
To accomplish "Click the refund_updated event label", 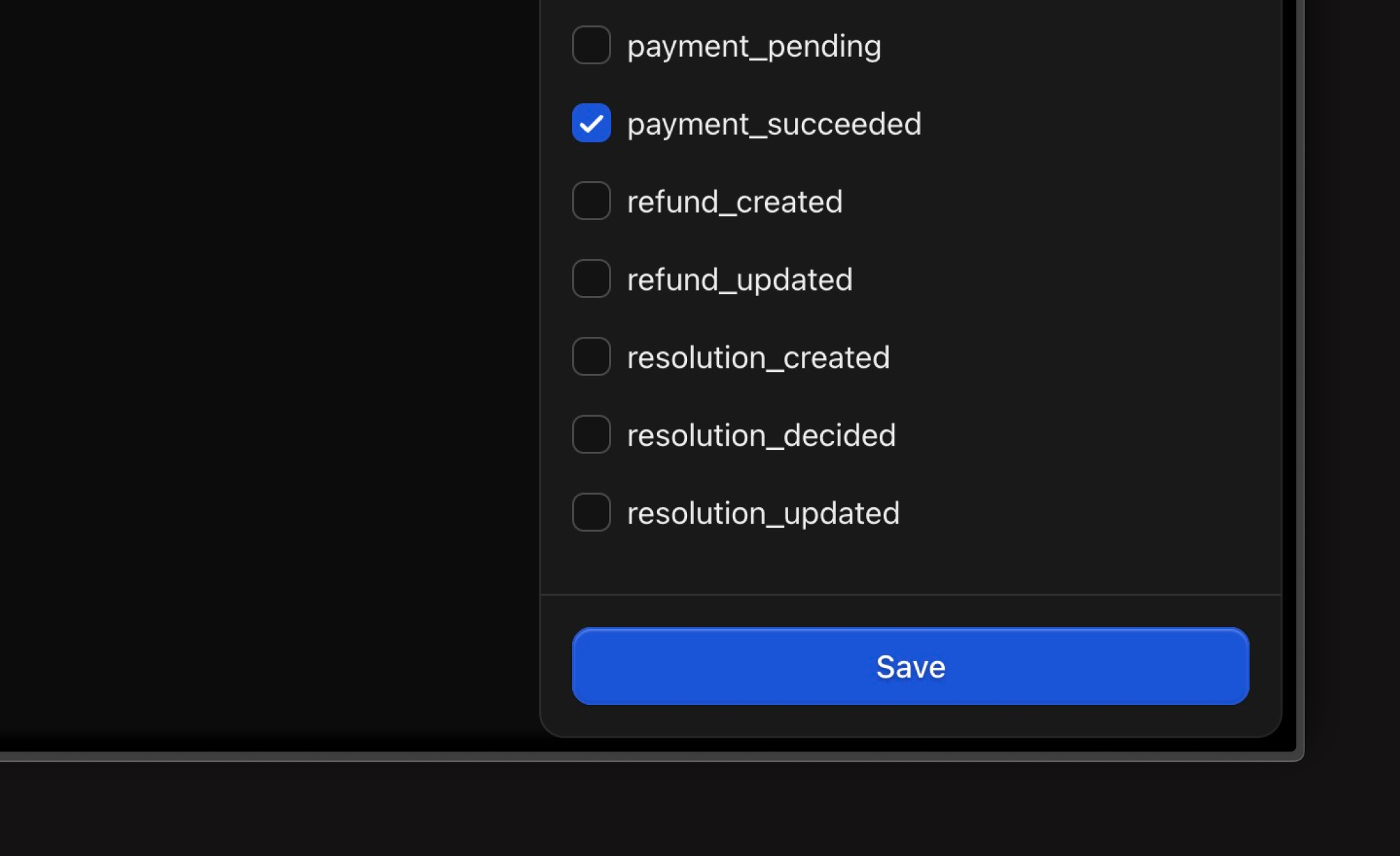I will [740, 280].
